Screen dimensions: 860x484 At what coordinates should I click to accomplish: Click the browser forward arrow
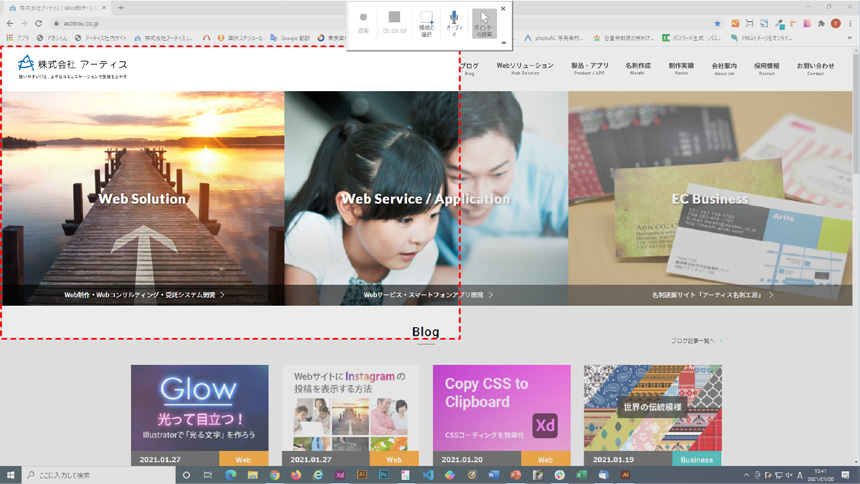tap(24, 24)
